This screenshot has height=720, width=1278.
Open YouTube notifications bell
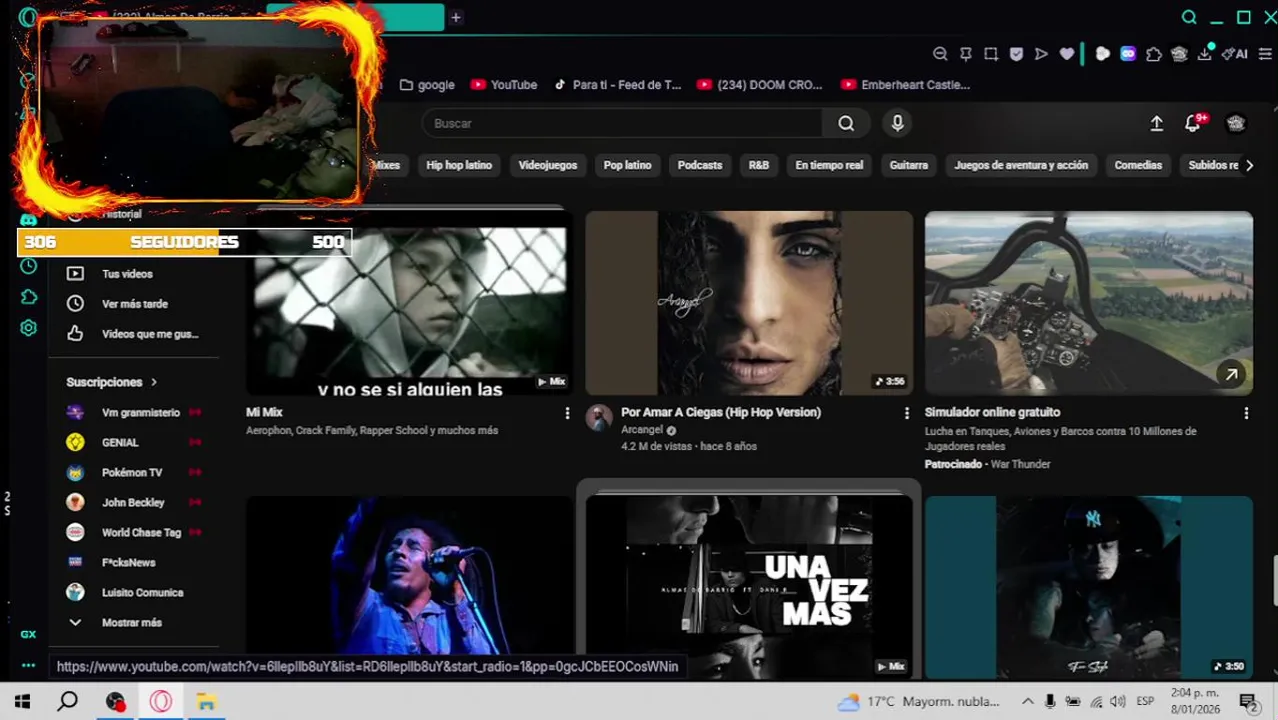click(1193, 123)
